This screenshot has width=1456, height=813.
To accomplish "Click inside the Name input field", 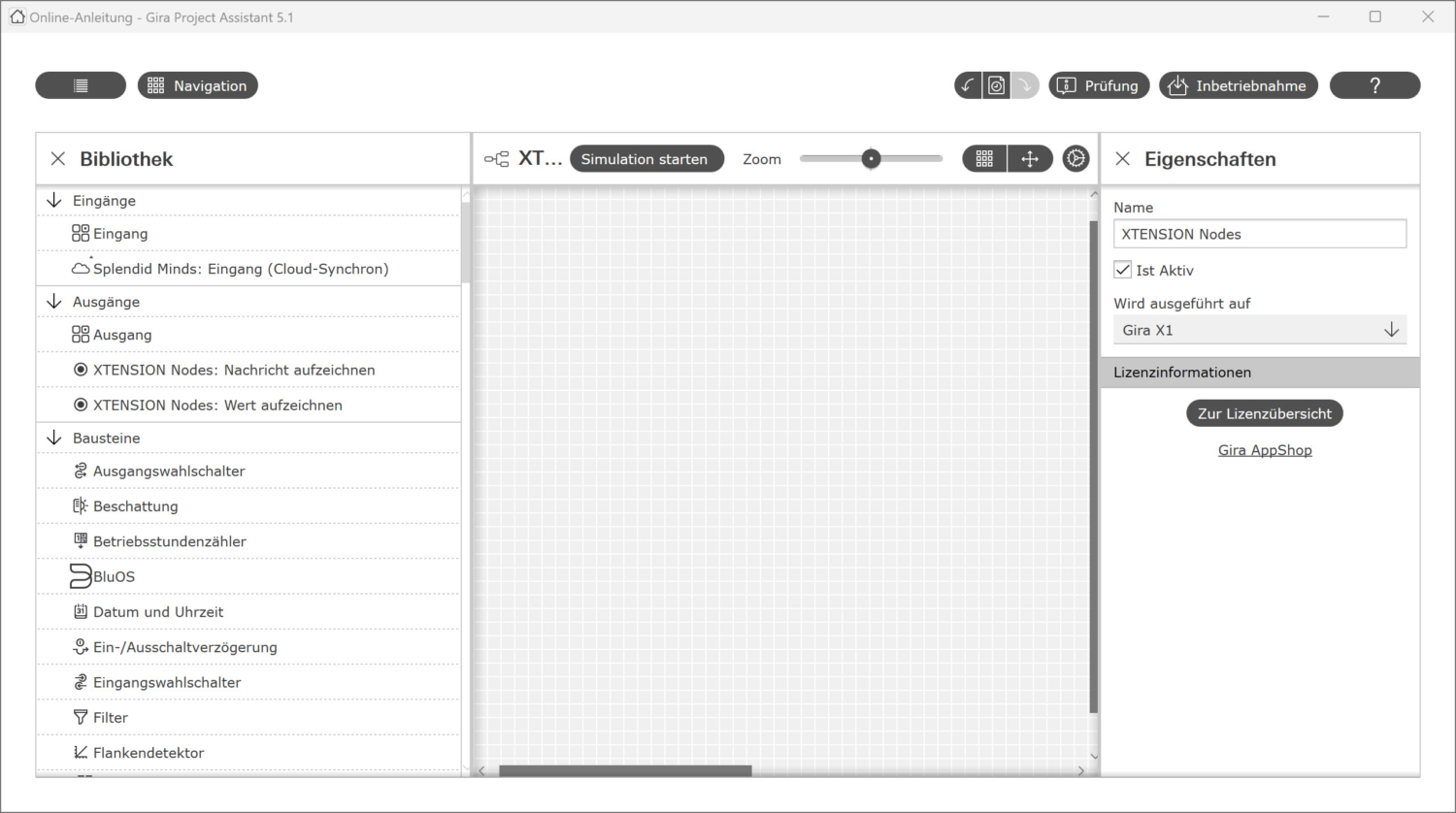I will tap(1259, 233).
